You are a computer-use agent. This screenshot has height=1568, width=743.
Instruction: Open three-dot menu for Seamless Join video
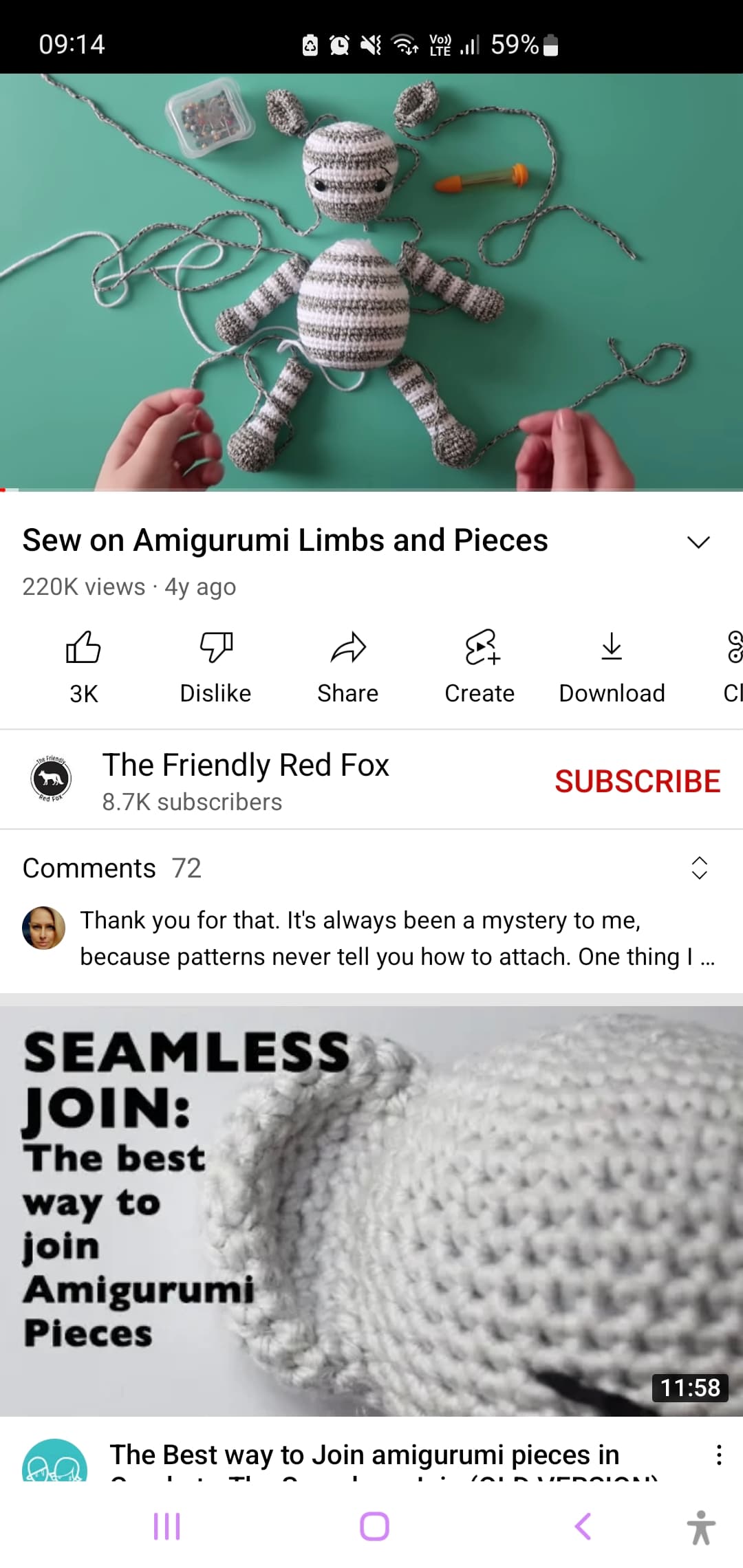719,1455
